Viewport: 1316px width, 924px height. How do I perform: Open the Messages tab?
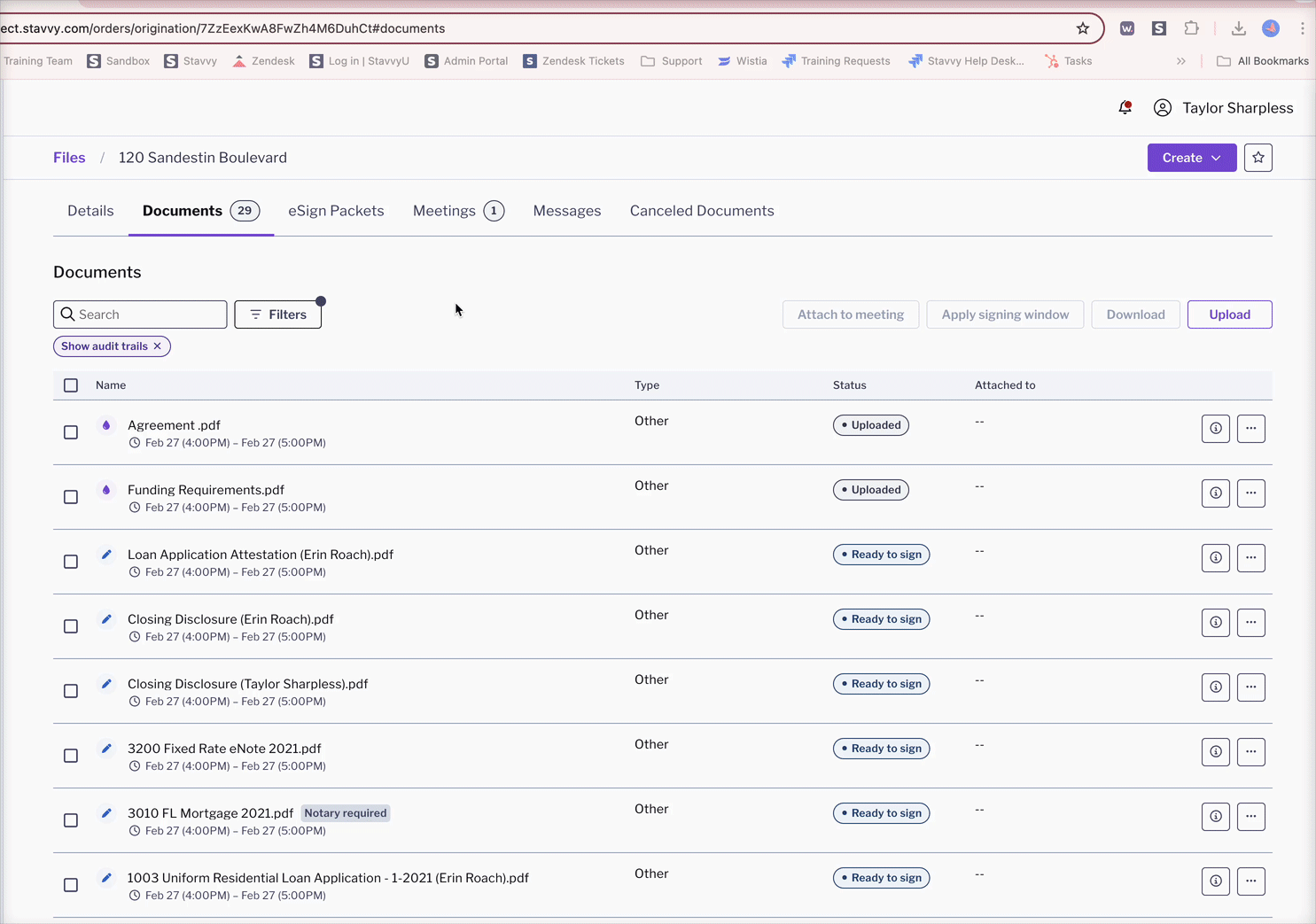click(567, 211)
